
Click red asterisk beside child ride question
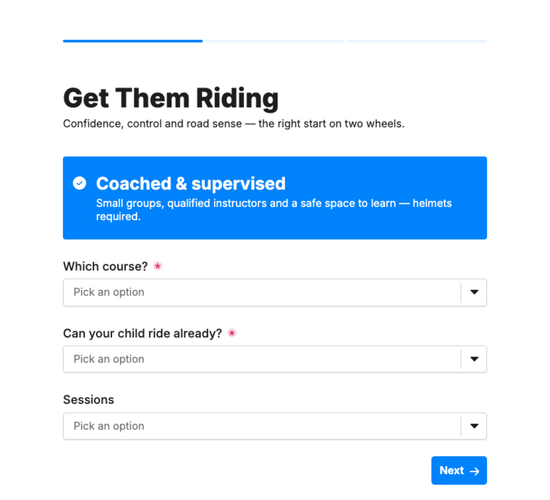[x=232, y=333]
